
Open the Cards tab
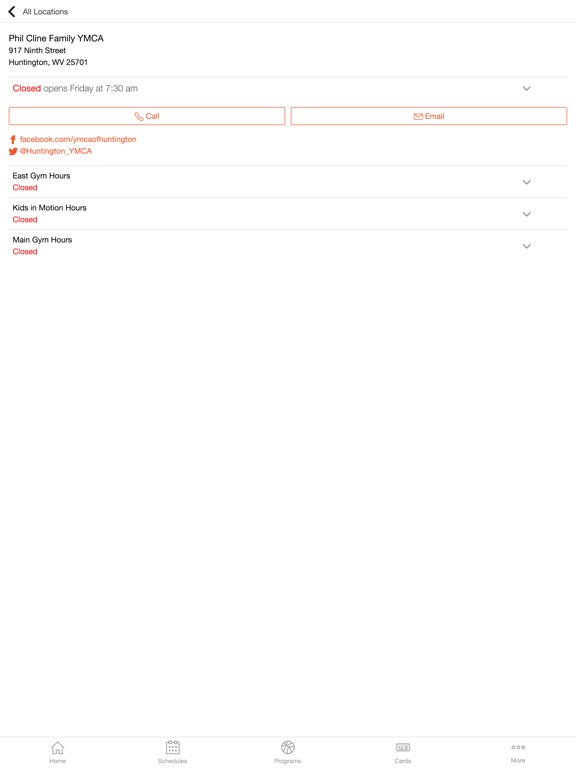403,752
